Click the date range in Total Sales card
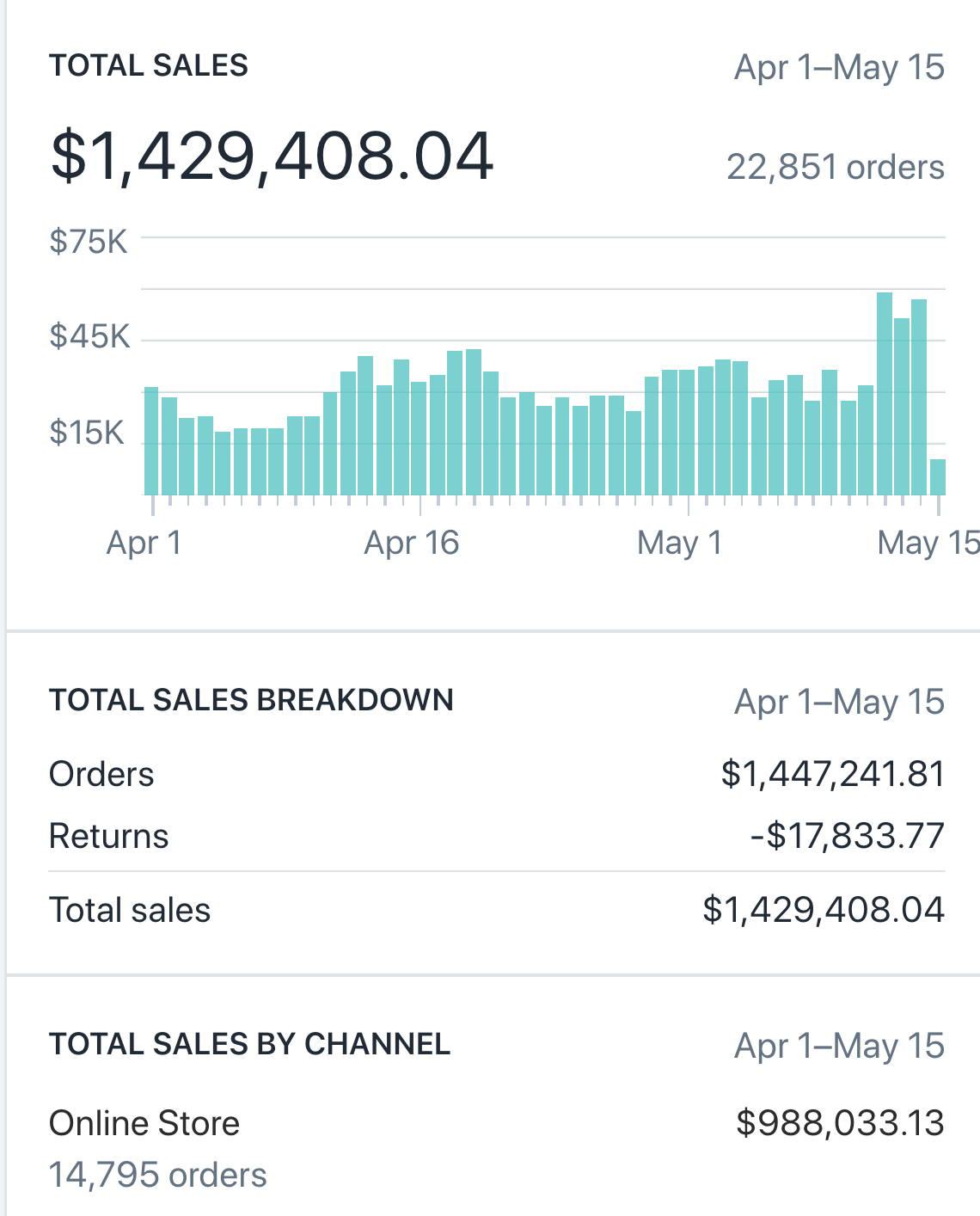Screen dimensions: 980x1216 [x=839, y=67]
